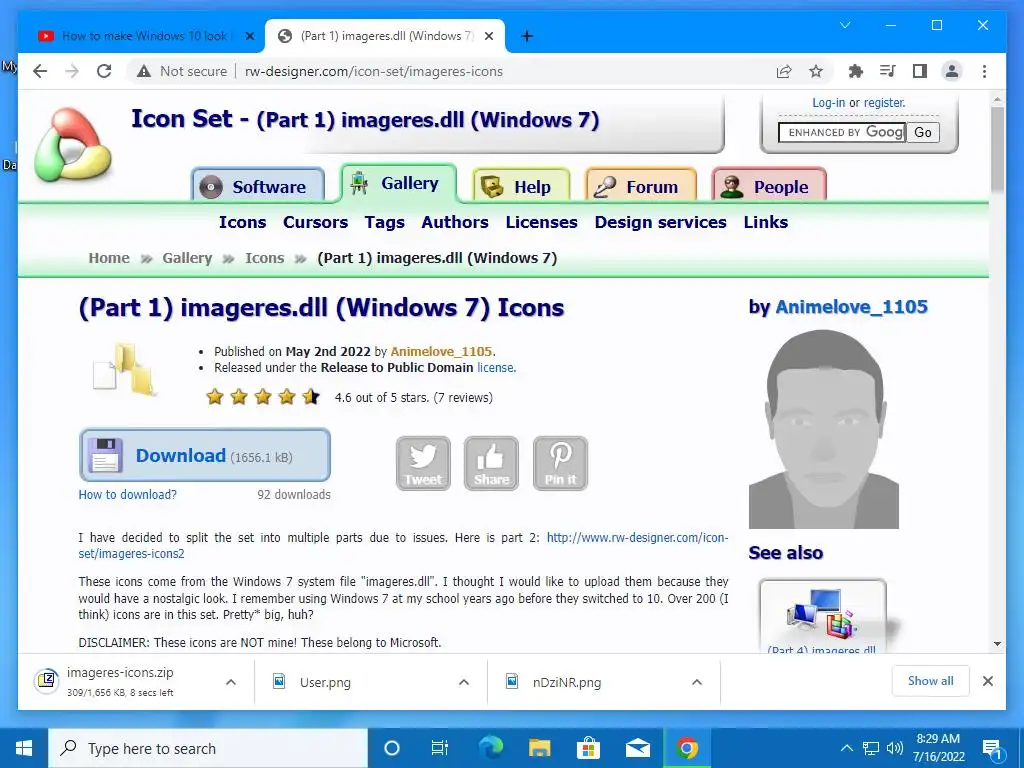This screenshot has height=768, width=1024.
Task: Click the share page icon in address bar
Action: [784, 71]
